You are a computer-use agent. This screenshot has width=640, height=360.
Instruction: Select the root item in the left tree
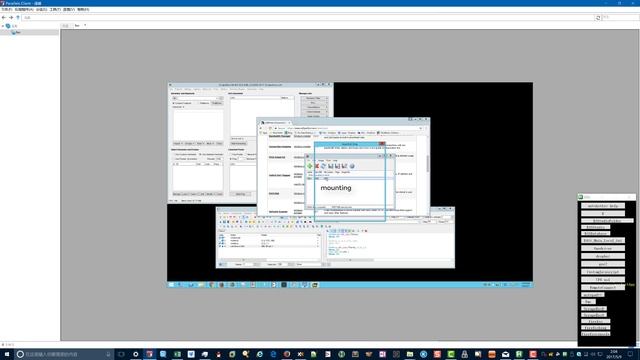12,26
